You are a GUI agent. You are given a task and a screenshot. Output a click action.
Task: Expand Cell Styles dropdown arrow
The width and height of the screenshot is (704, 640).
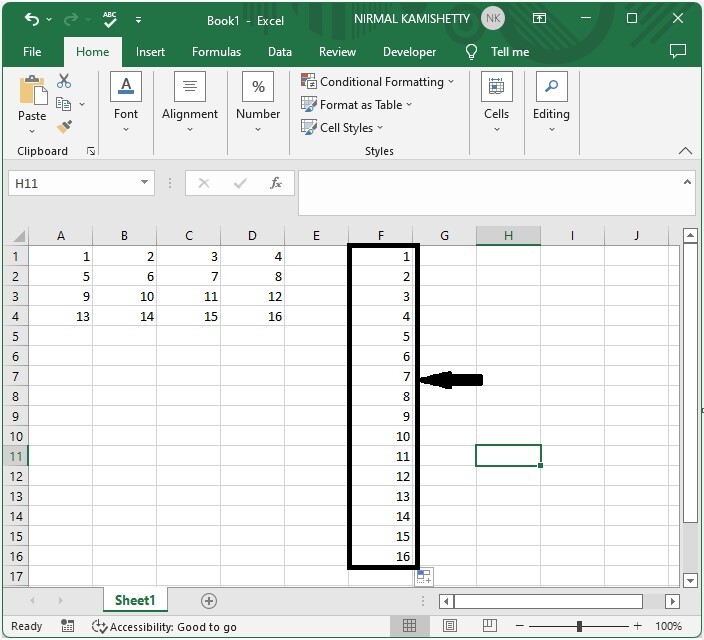click(380, 128)
